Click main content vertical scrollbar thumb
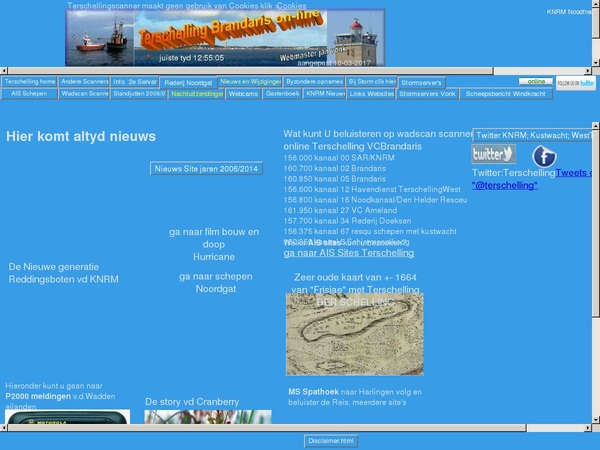The width and height of the screenshot is (600, 450). tap(596, 223)
